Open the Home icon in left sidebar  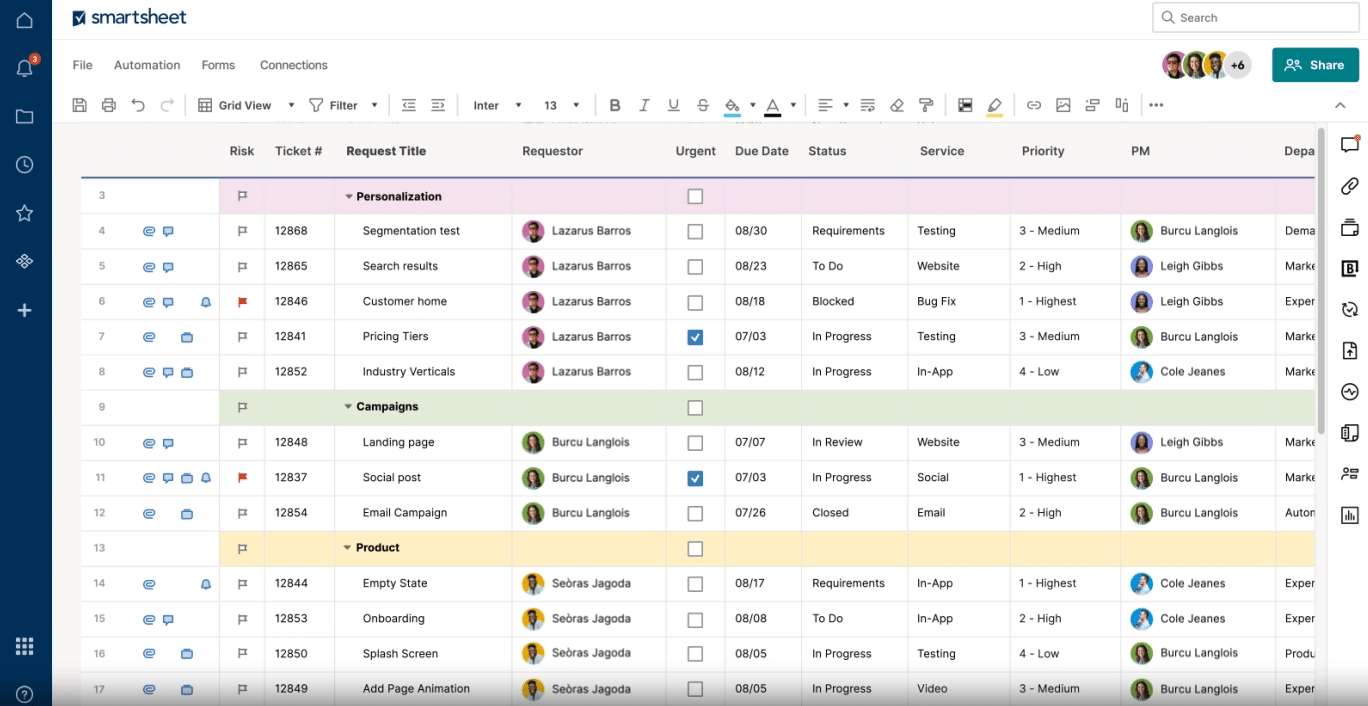(x=25, y=20)
